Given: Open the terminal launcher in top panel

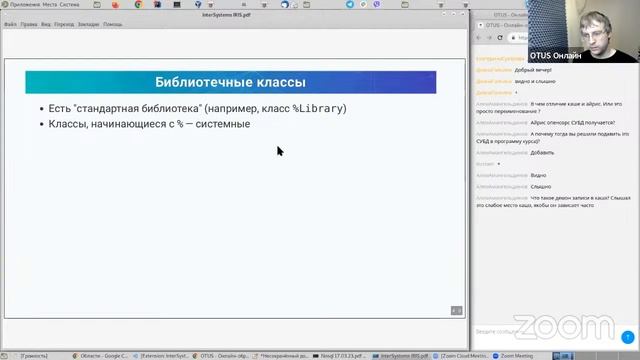Looking at the screenshot, I should coord(177,5).
